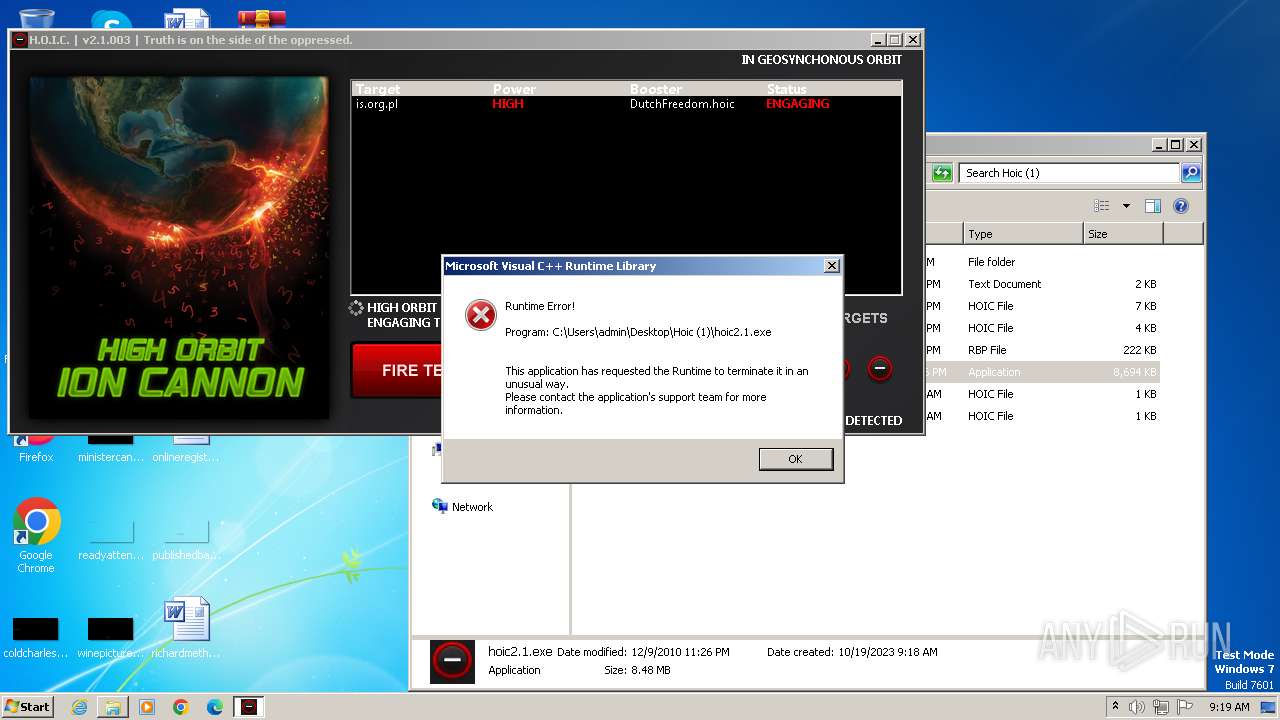Click the hoic2.1.exe details pane icon

tap(452, 661)
